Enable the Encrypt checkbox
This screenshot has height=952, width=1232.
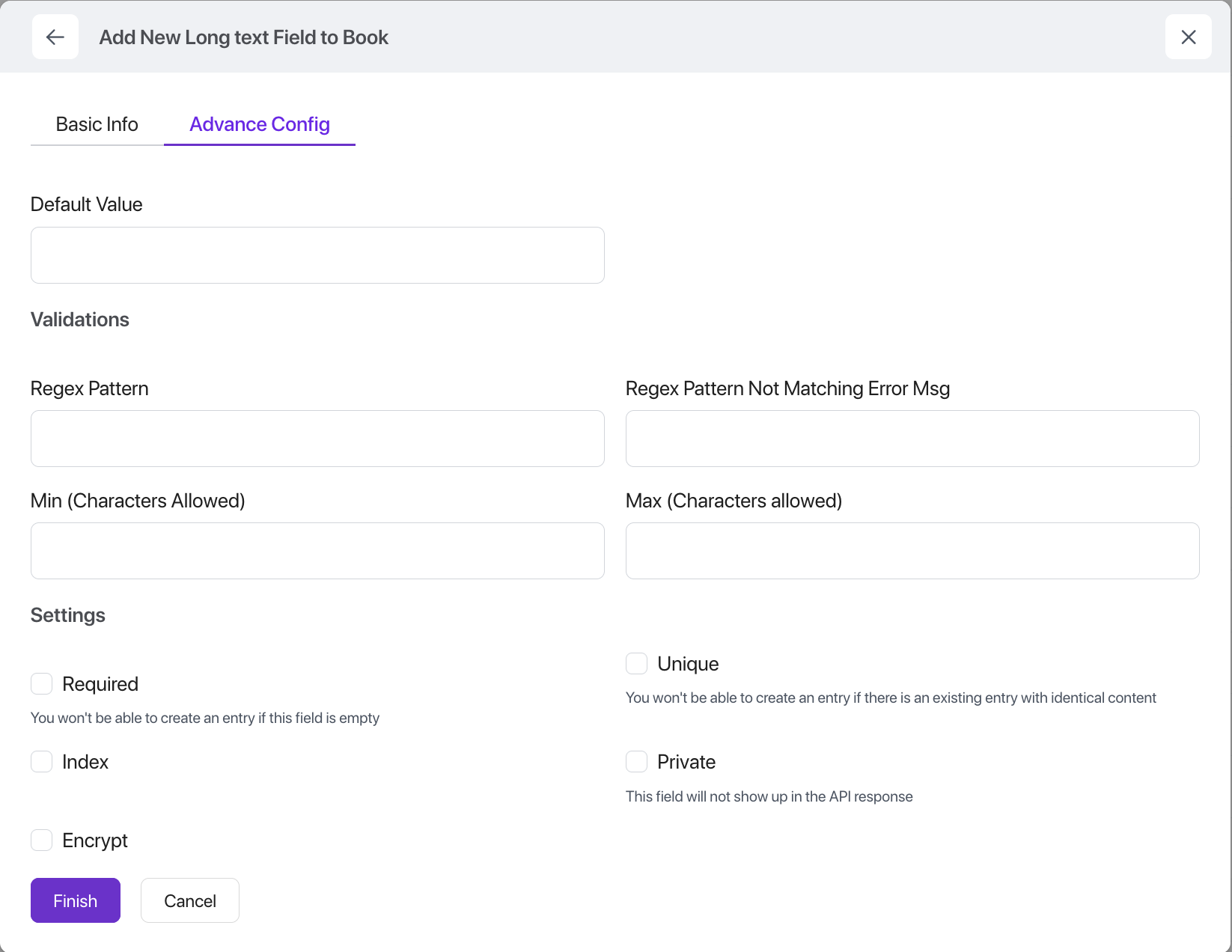(42, 840)
